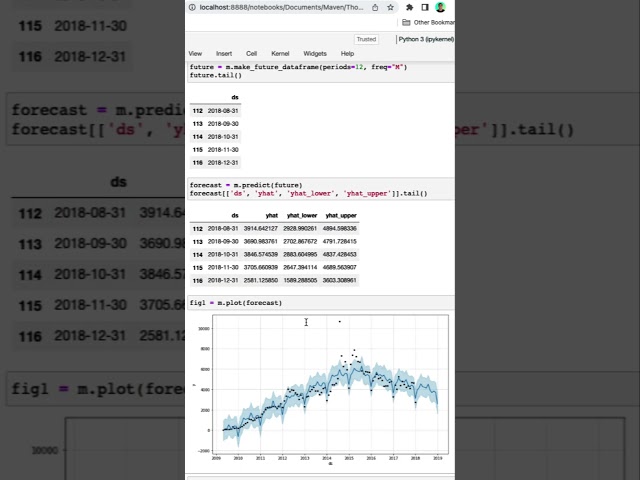The width and height of the screenshot is (640, 480).
Task: Click the 'yhat_upper' column header
Action: [341, 216]
